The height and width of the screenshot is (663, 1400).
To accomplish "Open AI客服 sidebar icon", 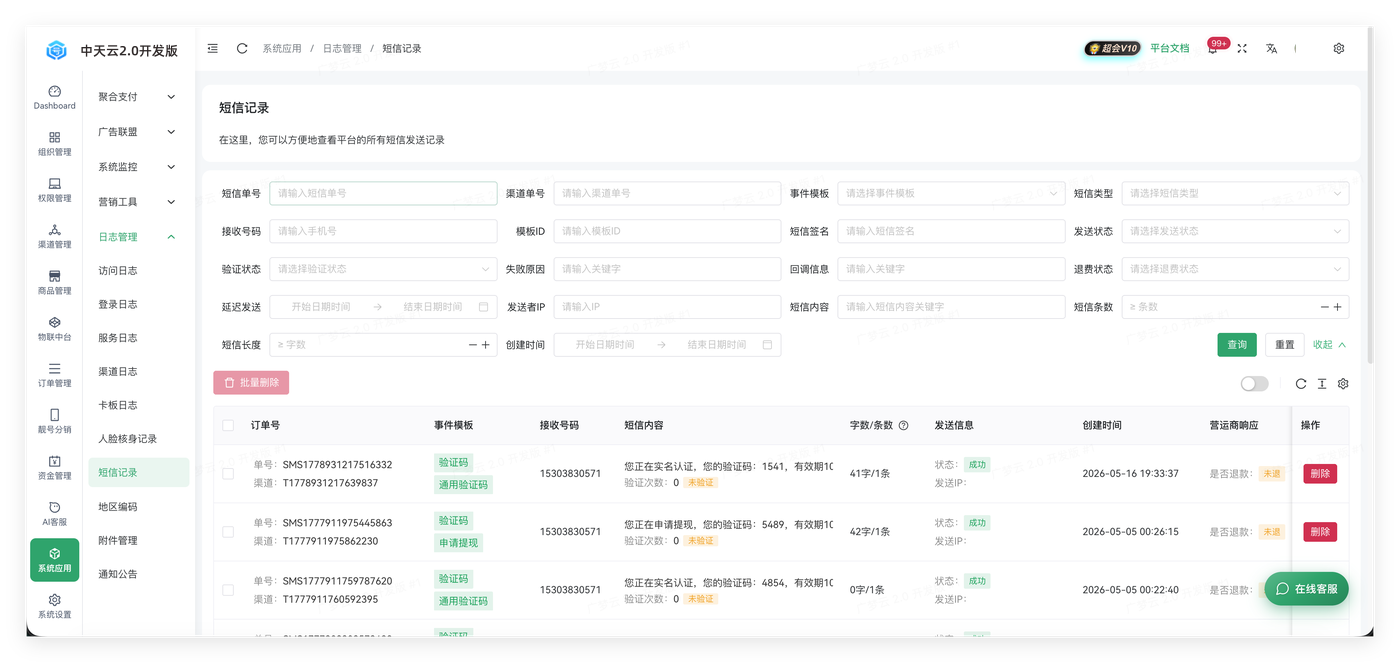I will [54, 514].
